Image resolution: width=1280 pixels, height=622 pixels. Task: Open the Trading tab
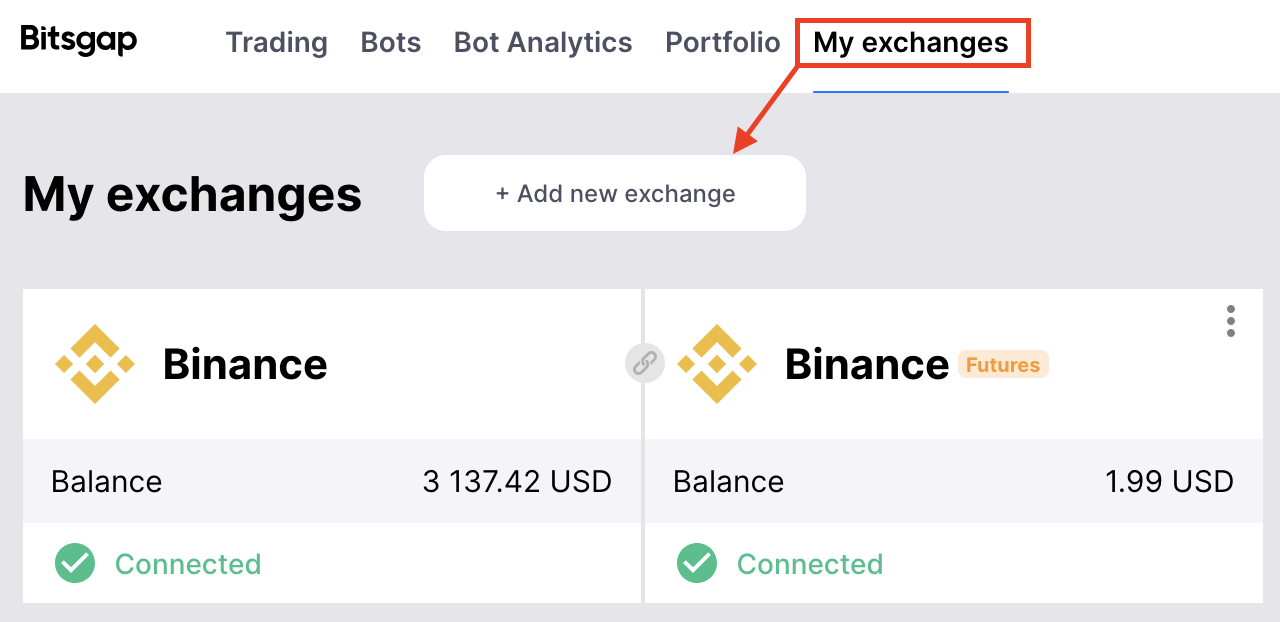click(277, 43)
